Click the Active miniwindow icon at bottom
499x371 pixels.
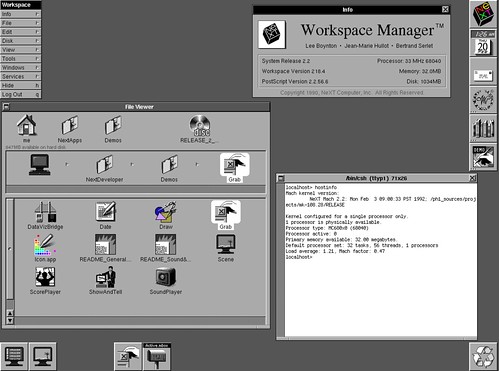point(157,356)
